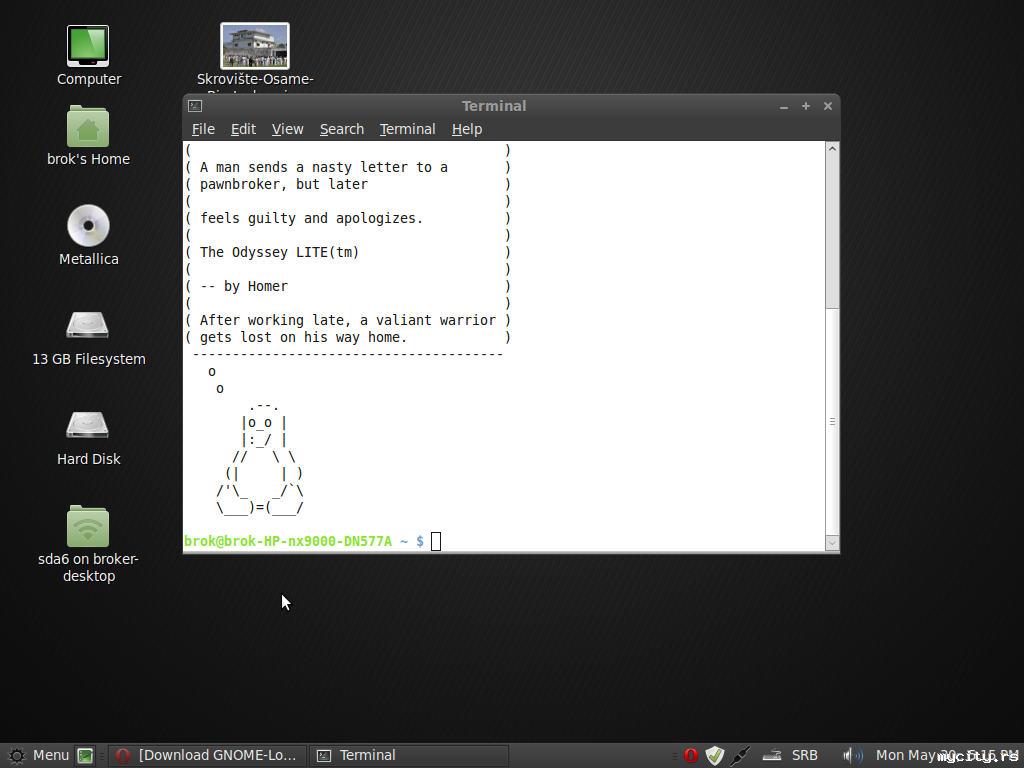Click the Opera tray icon
This screenshot has width=1024, height=768.
[x=691, y=756]
